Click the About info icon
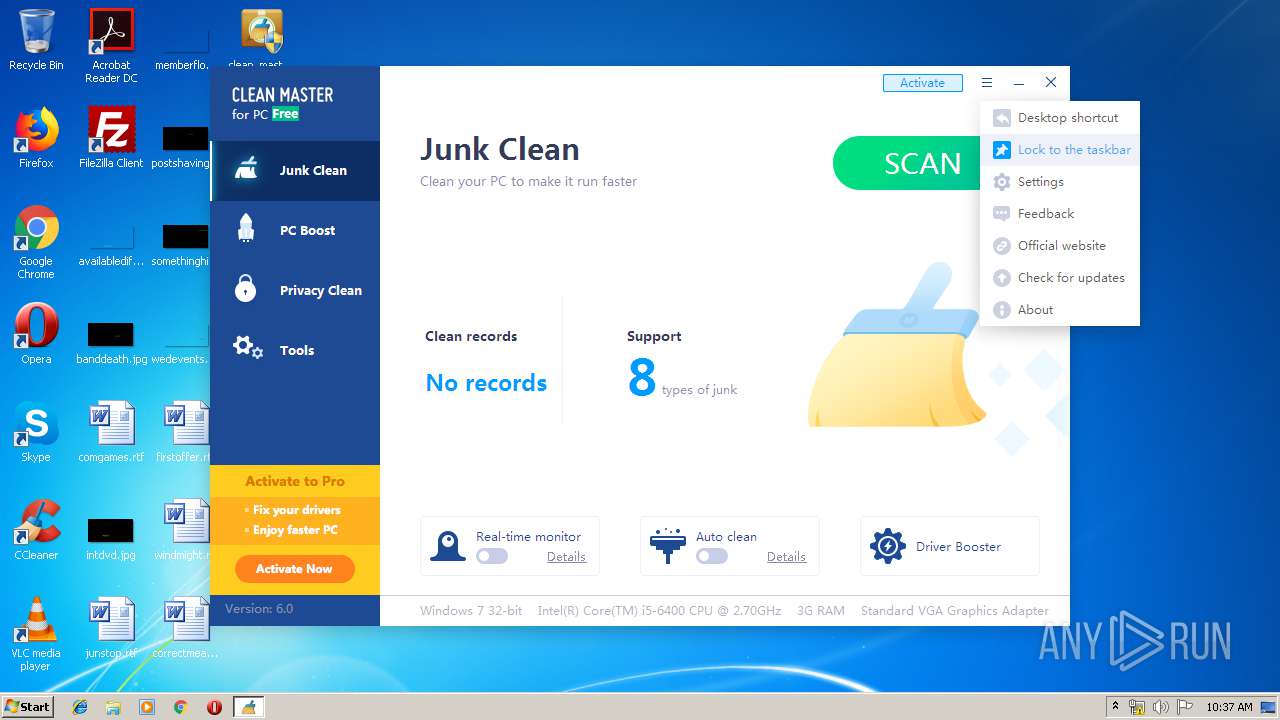The width and height of the screenshot is (1280, 720). click(x=1001, y=310)
